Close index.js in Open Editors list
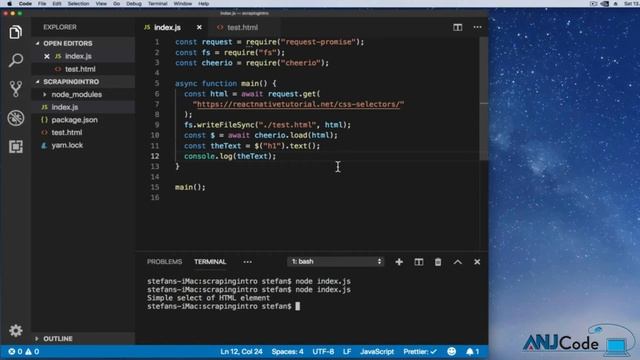The image size is (640, 360). [47, 56]
